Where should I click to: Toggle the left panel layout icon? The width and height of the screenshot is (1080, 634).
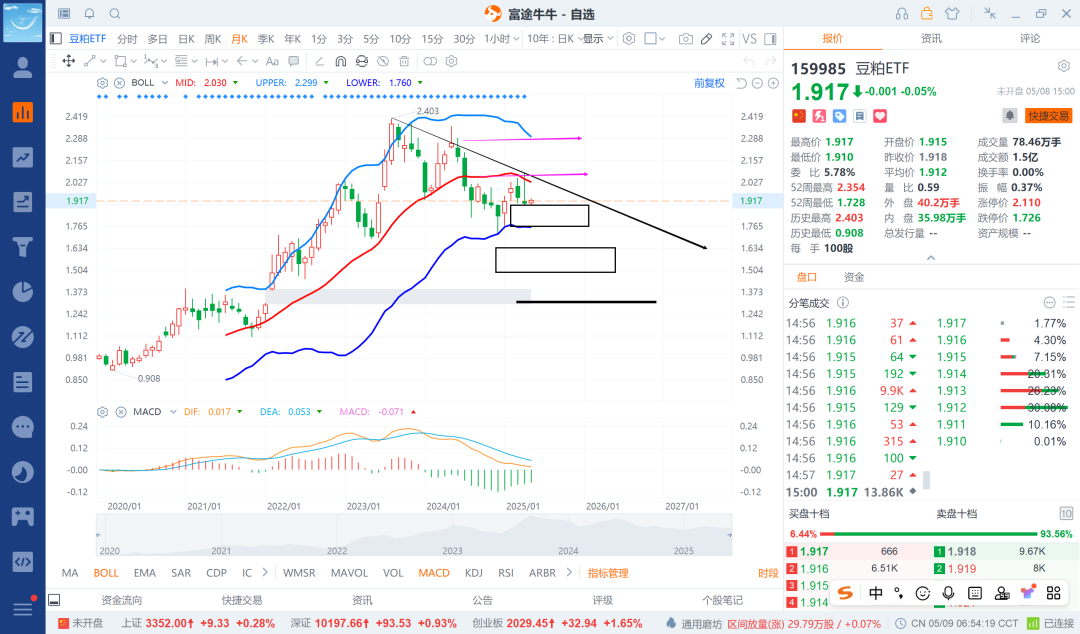(56, 39)
